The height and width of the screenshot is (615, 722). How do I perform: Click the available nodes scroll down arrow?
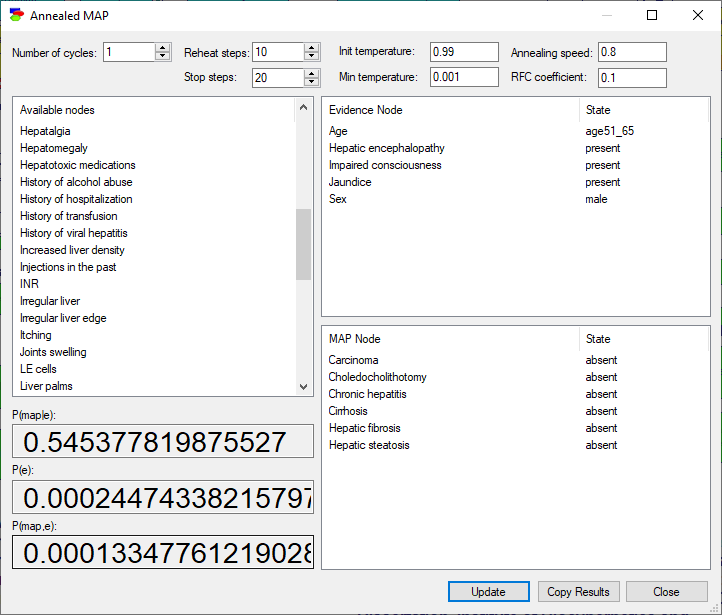pyautogui.click(x=303, y=387)
